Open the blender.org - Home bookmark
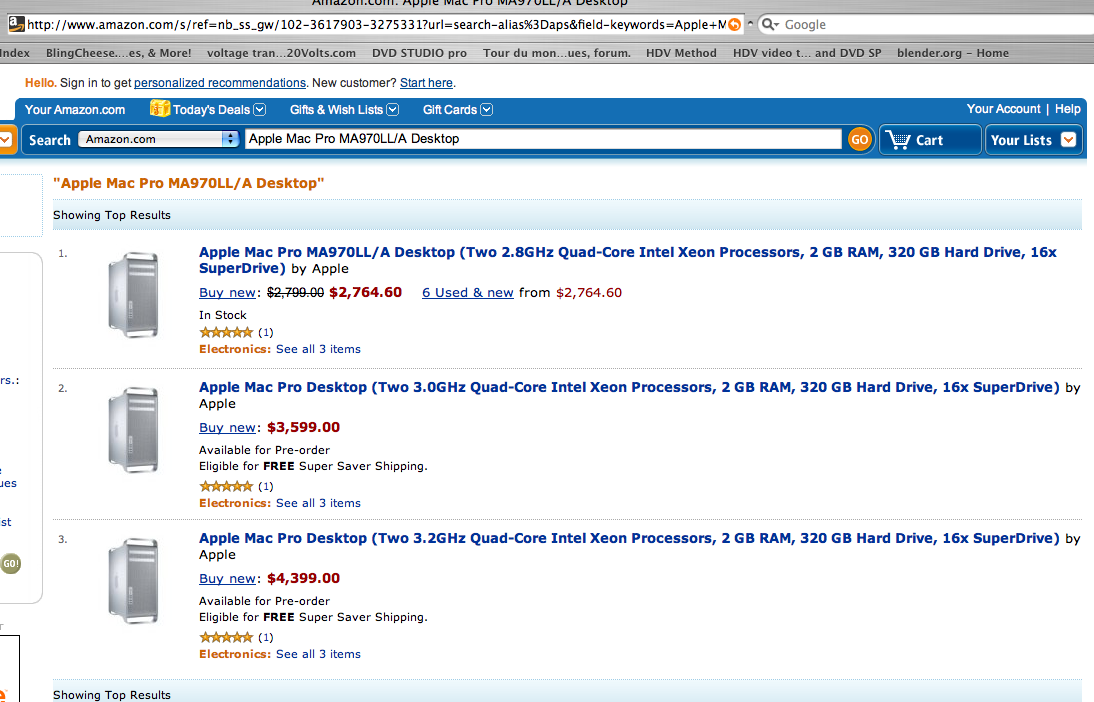The width and height of the screenshot is (1094, 702). pyautogui.click(x=953, y=53)
